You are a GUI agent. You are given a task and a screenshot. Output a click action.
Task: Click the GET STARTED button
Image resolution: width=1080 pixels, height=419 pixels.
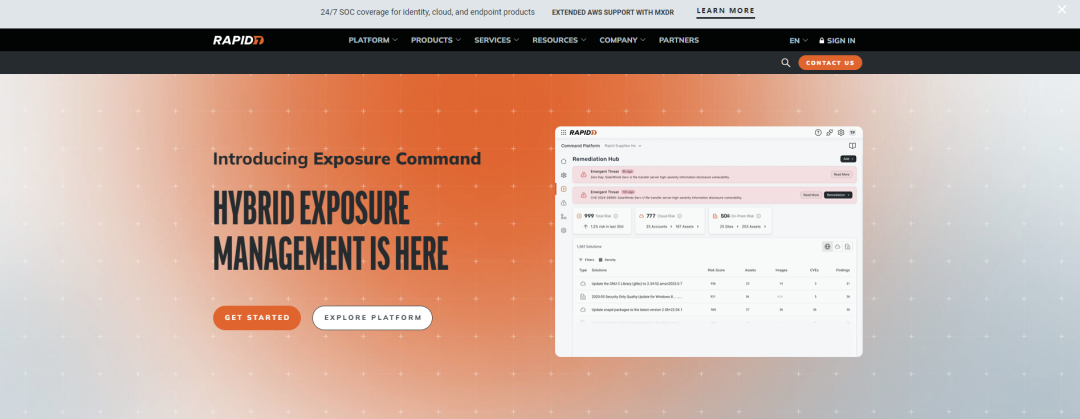pos(257,318)
